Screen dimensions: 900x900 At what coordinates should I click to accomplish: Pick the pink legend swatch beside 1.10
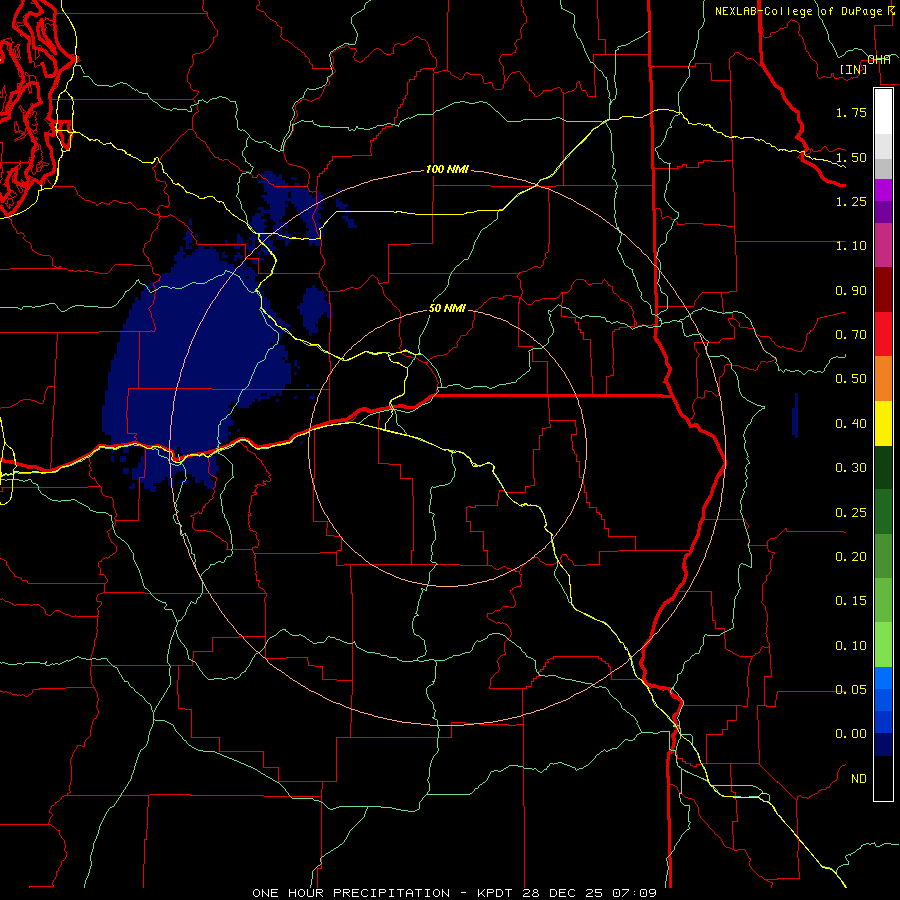click(x=883, y=245)
